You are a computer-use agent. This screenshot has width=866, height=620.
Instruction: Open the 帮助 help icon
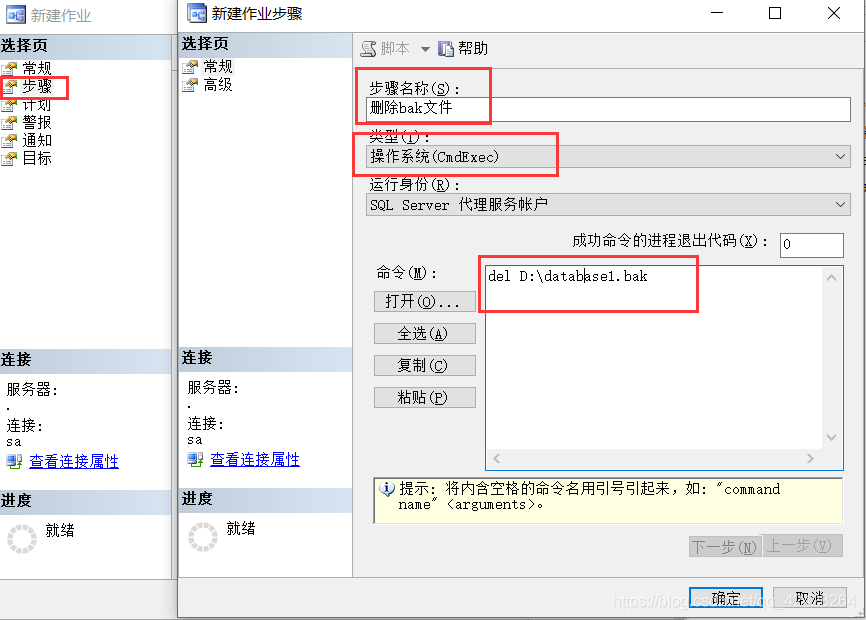[x=446, y=49]
